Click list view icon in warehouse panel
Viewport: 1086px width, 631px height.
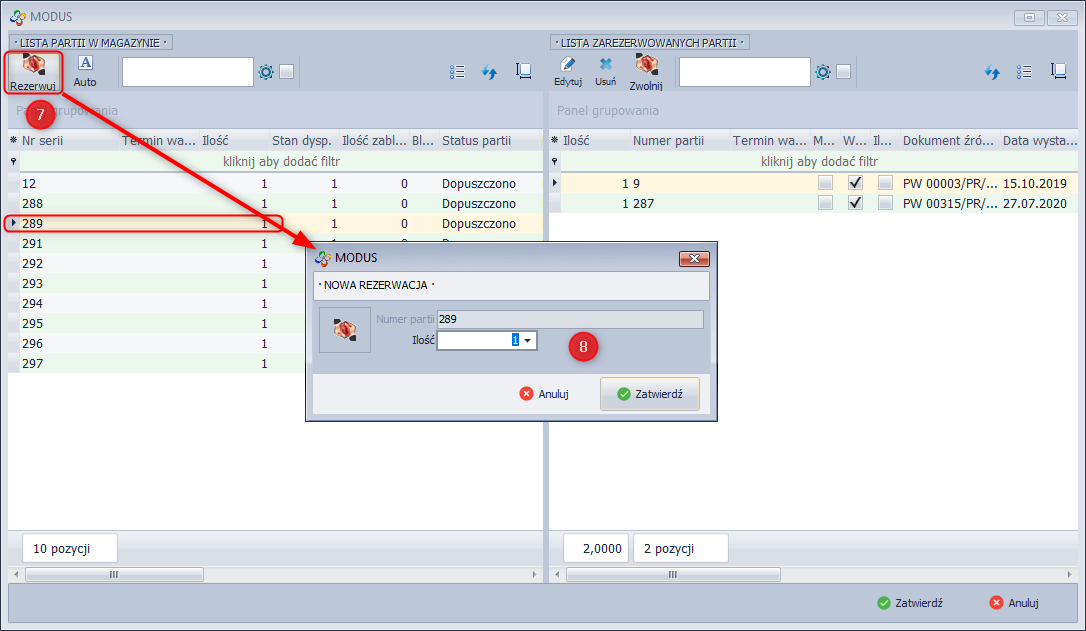tap(458, 72)
